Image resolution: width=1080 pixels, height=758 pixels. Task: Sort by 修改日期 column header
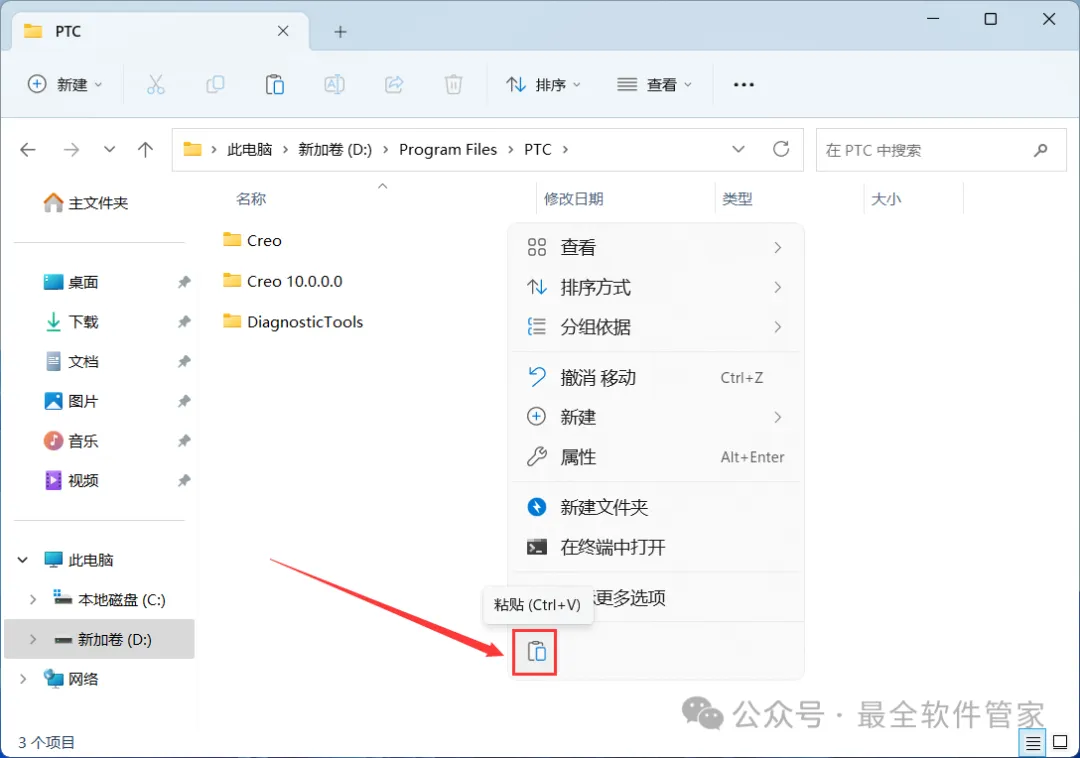(573, 199)
